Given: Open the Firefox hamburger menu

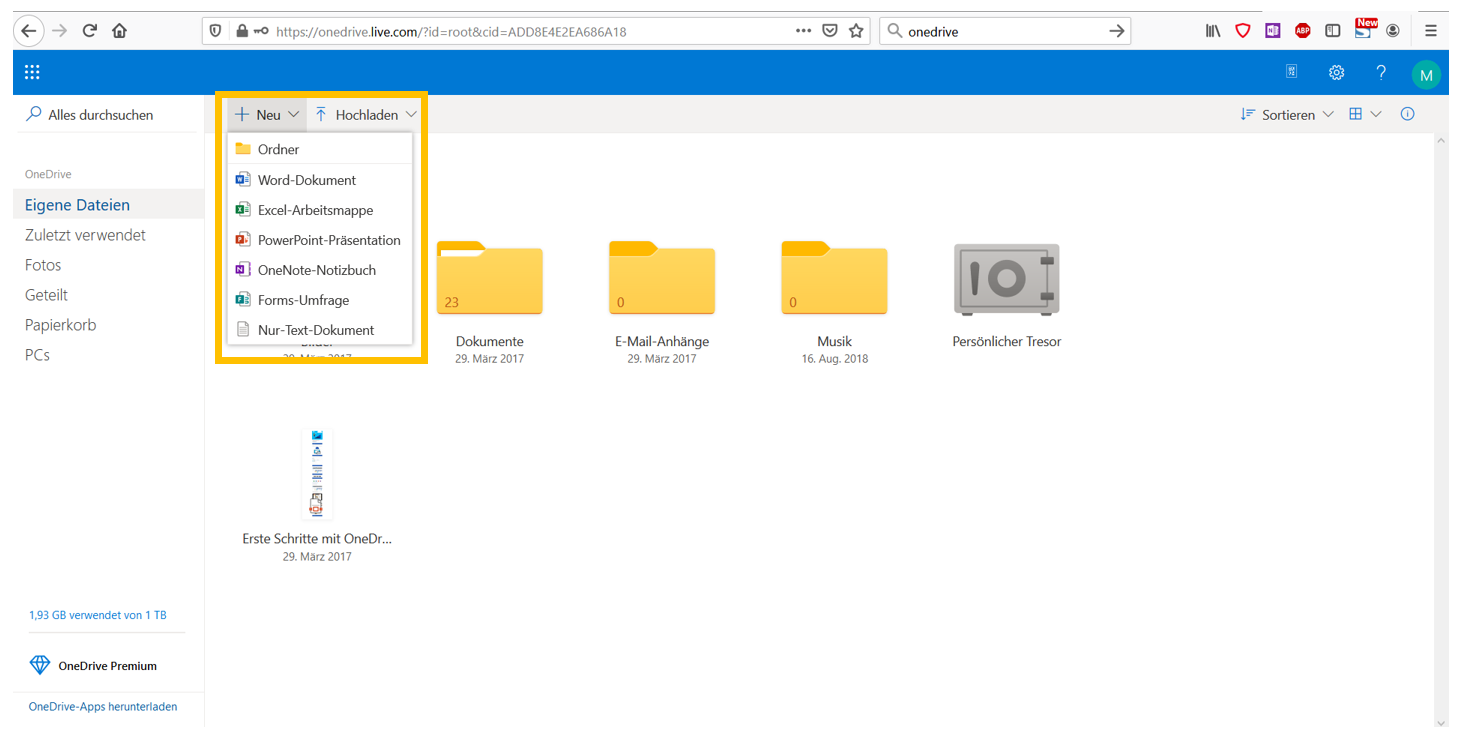Looking at the screenshot, I should (1431, 31).
